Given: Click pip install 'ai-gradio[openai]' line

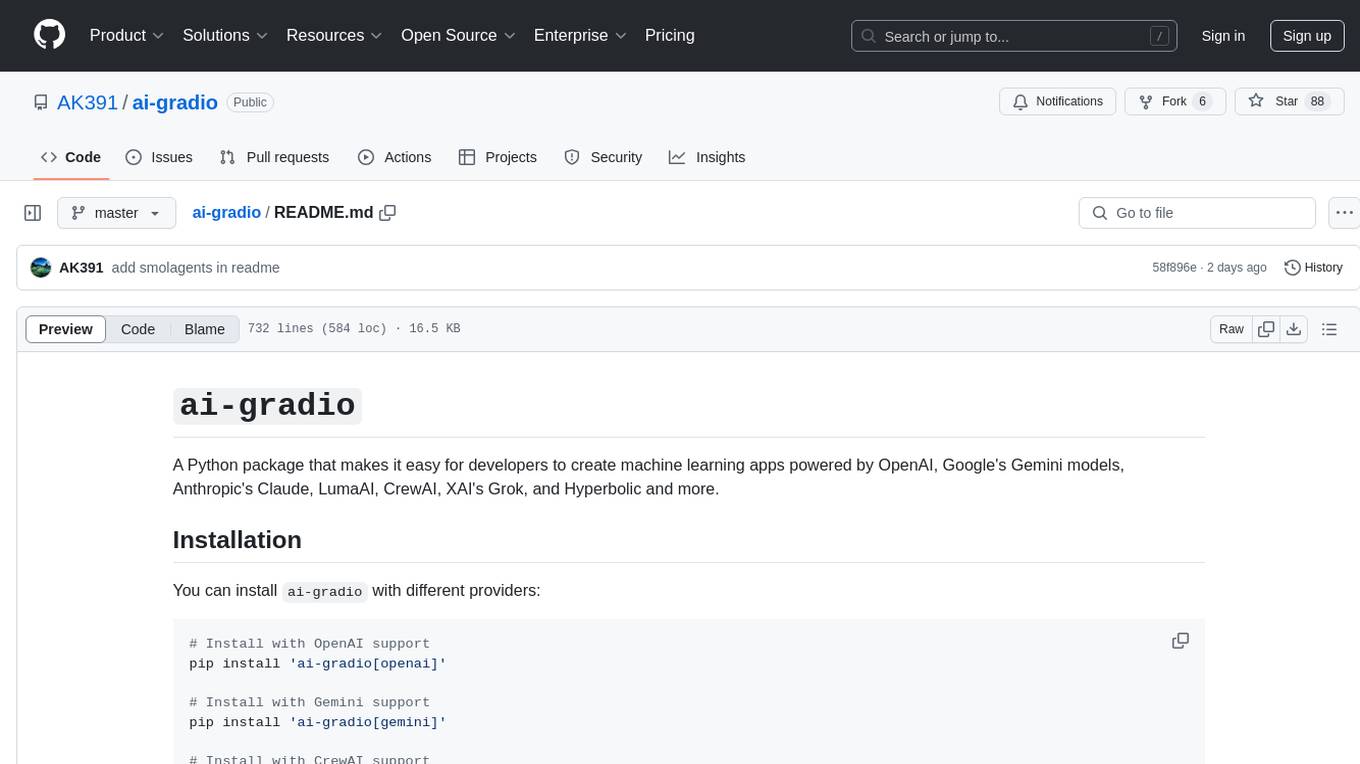Looking at the screenshot, I should [317, 663].
